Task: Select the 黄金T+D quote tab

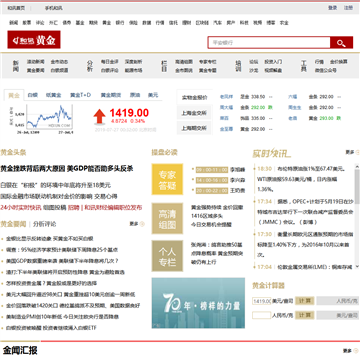Action: [x=80, y=95]
